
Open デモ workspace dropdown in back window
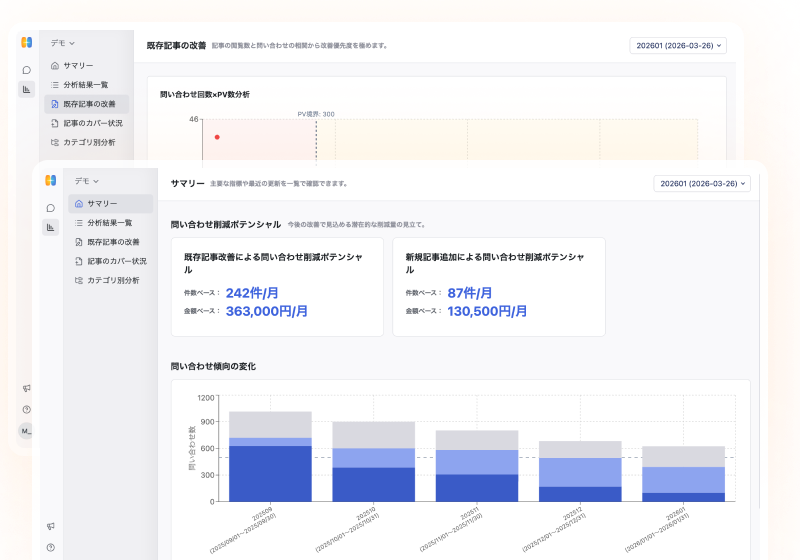pos(63,43)
